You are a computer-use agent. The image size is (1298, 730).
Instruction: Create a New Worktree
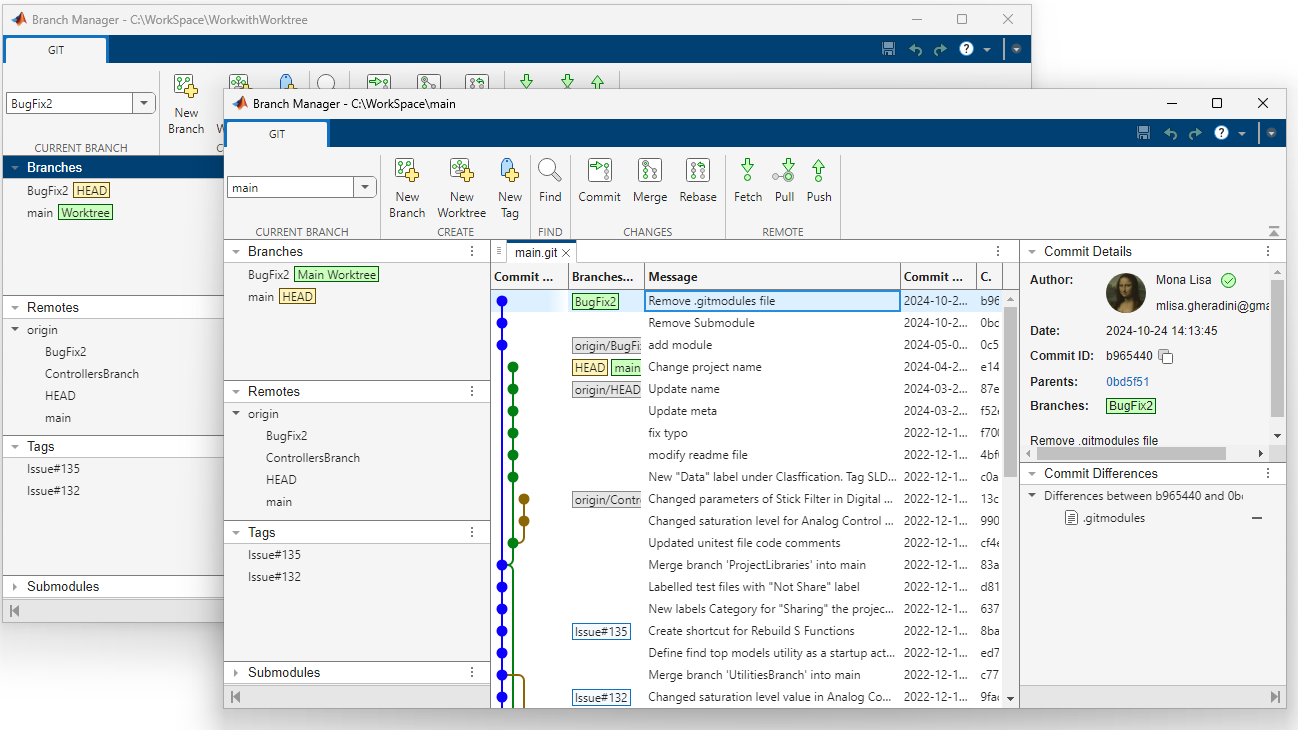pos(461,186)
